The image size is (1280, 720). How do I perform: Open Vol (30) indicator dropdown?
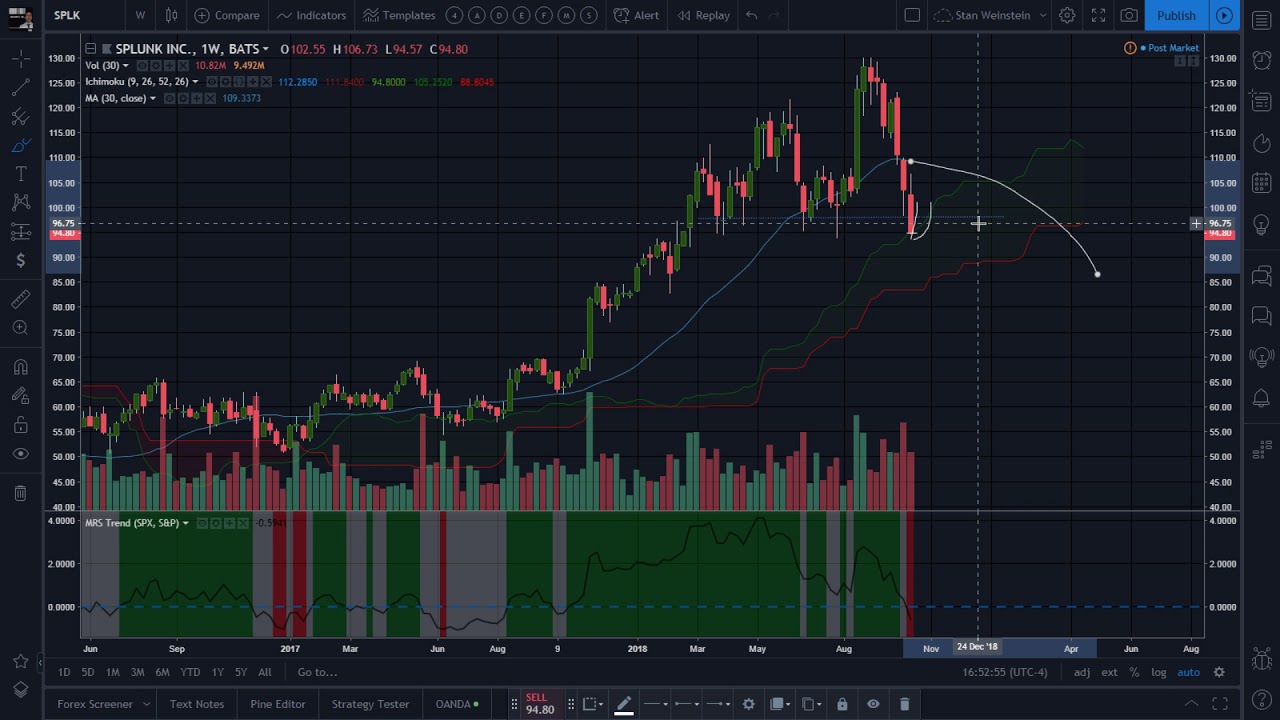coord(126,66)
